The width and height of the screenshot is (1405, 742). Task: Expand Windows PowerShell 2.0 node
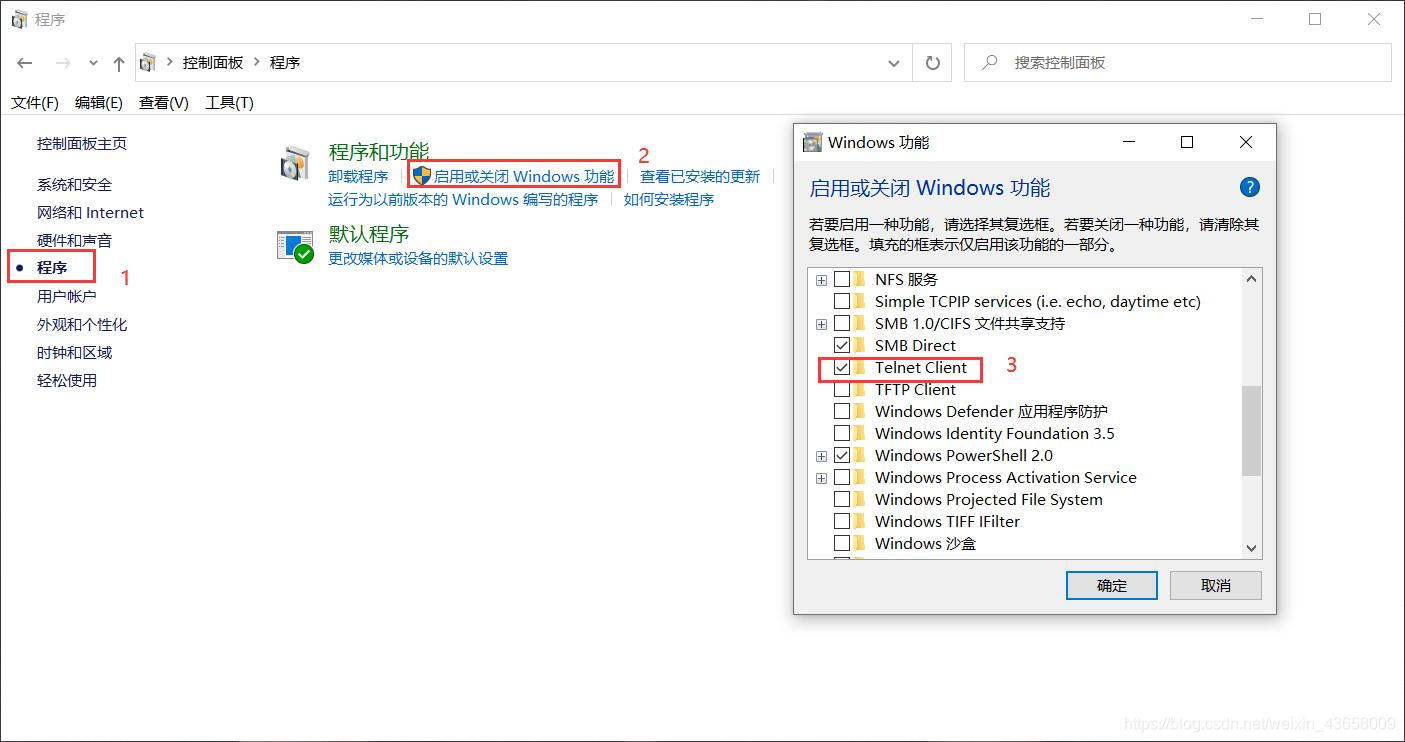tap(821, 456)
